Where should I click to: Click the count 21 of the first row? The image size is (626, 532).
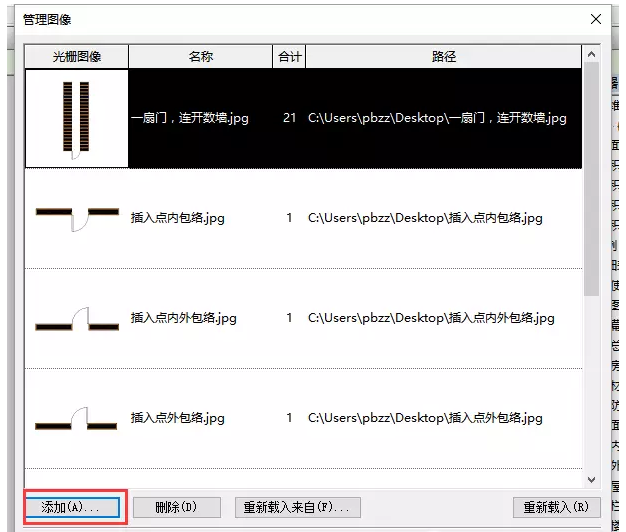click(289, 118)
